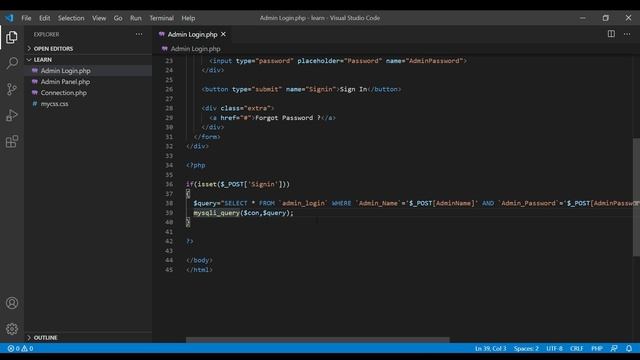
Task: Click the horizontal scrollbar in editor
Action: 318,340
